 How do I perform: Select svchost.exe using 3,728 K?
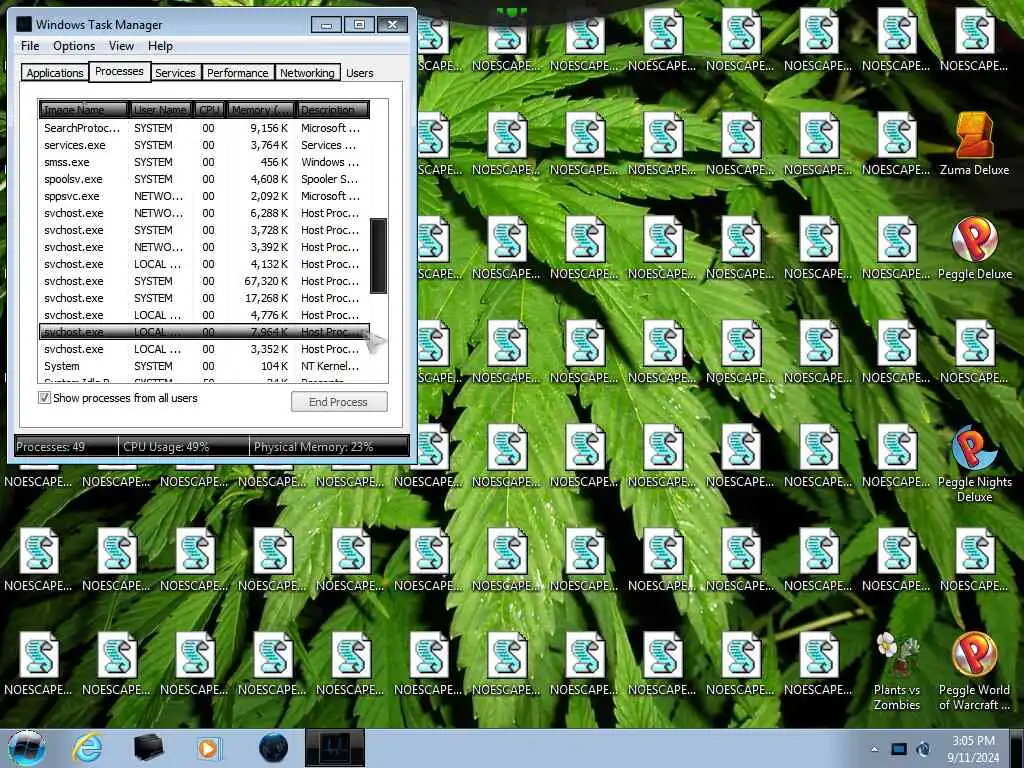tap(204, 230)
